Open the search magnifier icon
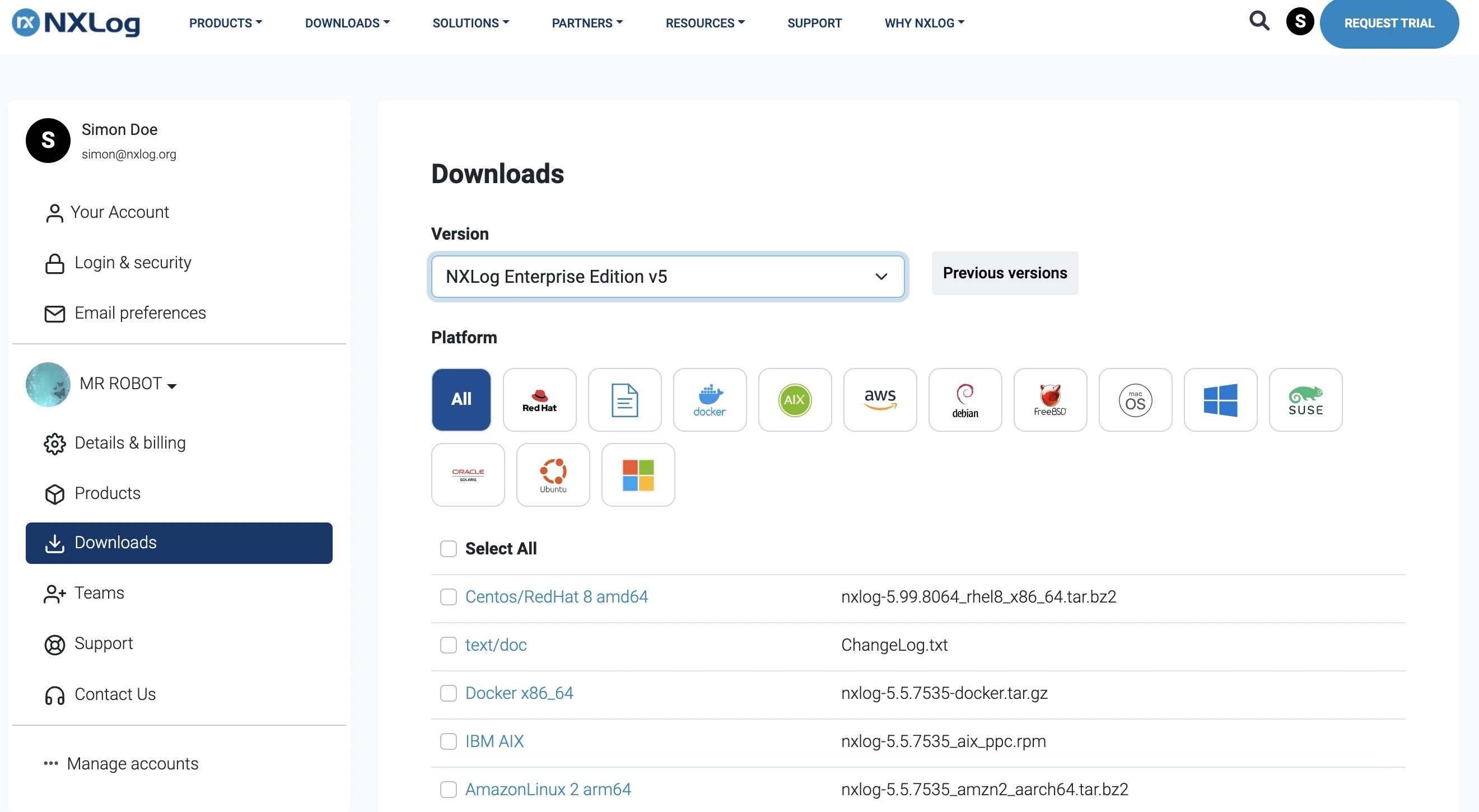This screenshot has height=812, width=1479. [x=1259, y=21]
